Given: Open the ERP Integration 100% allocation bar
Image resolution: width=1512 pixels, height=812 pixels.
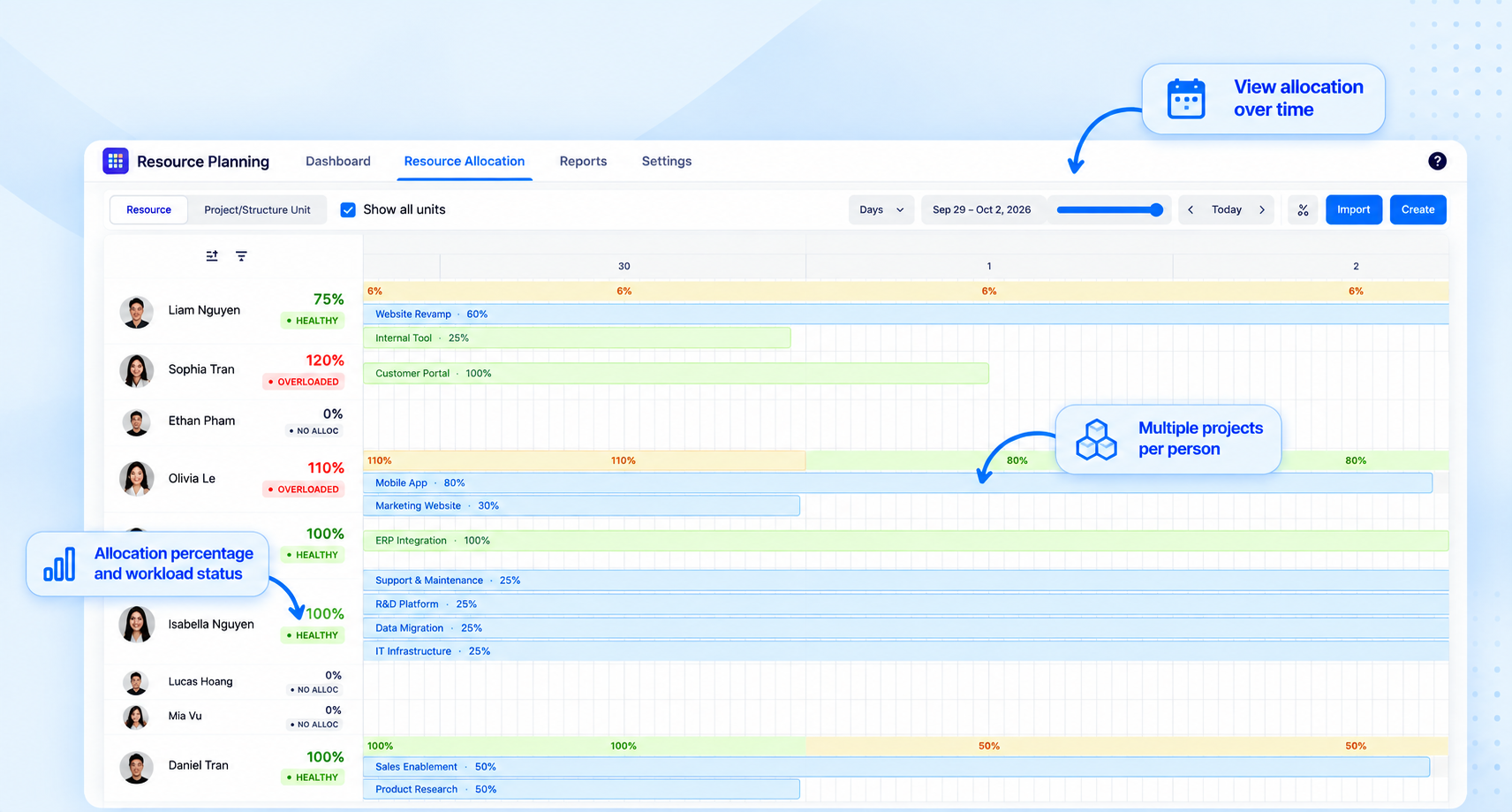Looking at the screenshot, I should pos(905,540).
